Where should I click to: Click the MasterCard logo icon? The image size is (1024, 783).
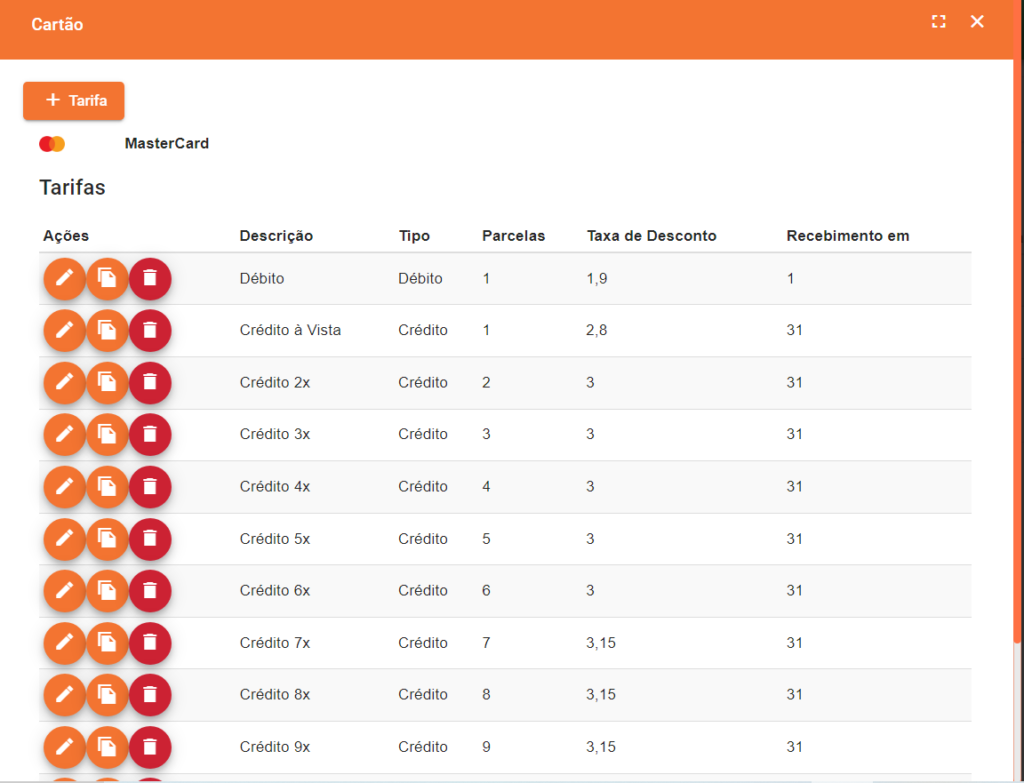(52, 144)
